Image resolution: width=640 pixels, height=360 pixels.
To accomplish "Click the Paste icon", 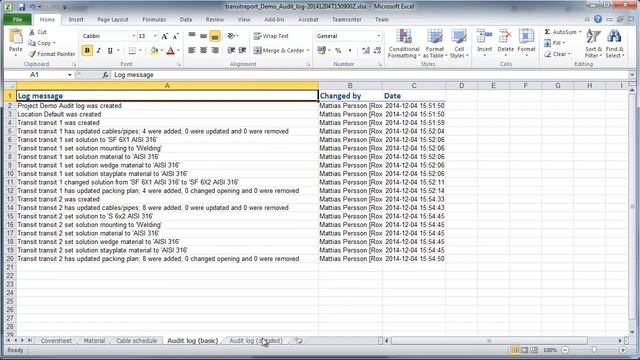I will pyautogui.click(x=16, y=37).
